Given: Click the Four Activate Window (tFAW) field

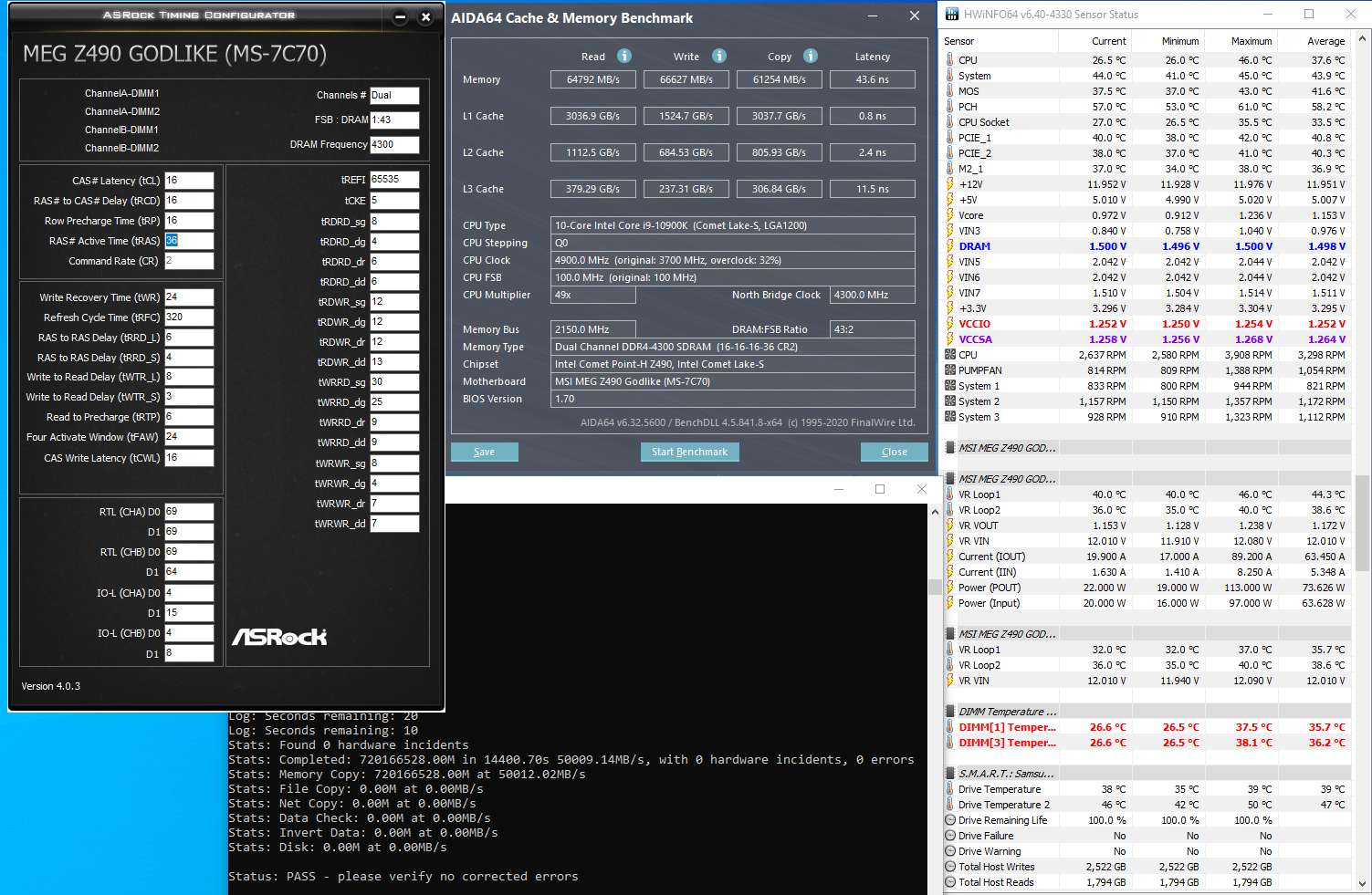Looking at the screenshot, I should (x=189, y=437).
